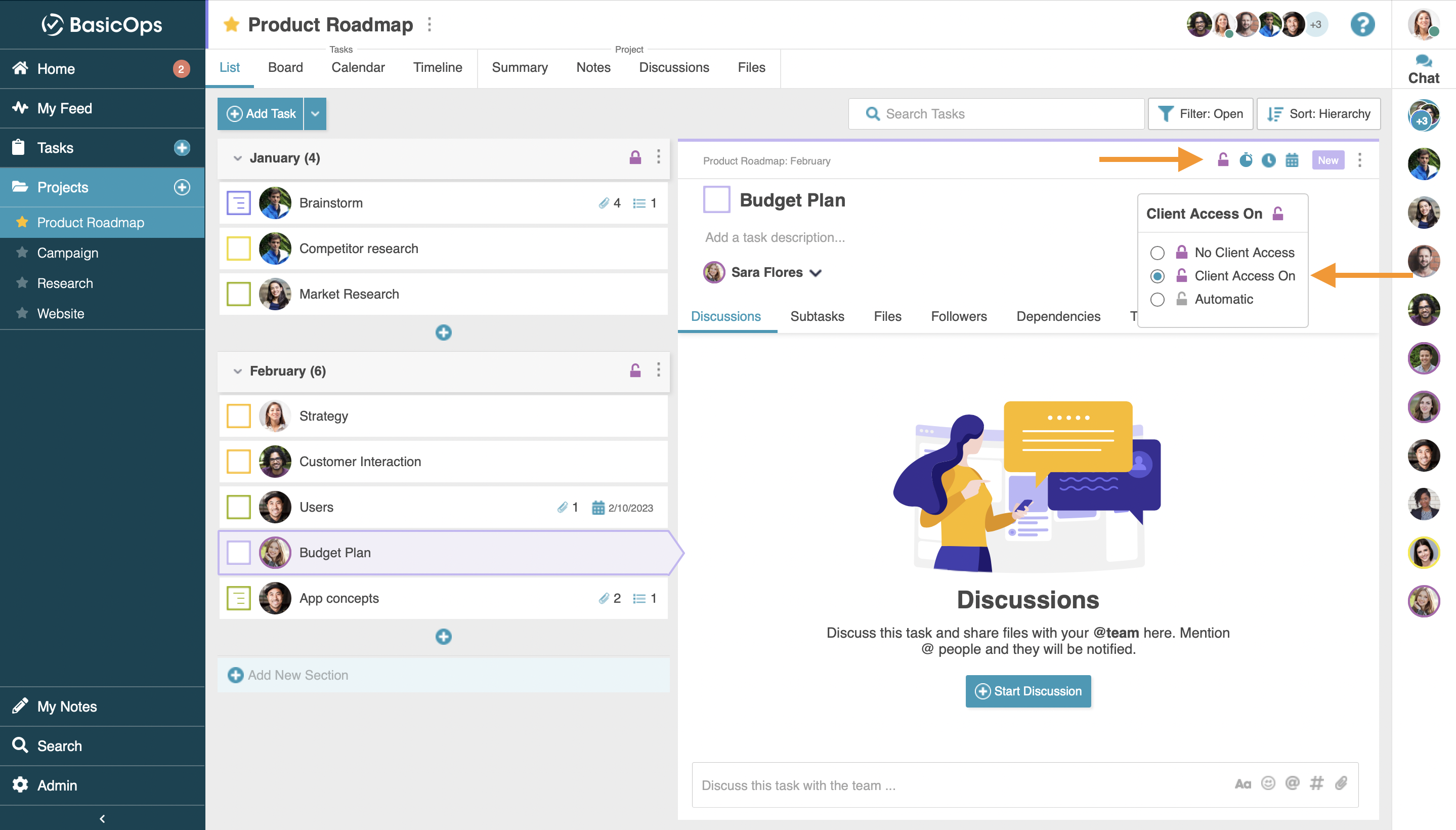This screenshot has width=1456, height=830.
Task: Click the task client access lock icon
Action: click(x=1222, y=160)
